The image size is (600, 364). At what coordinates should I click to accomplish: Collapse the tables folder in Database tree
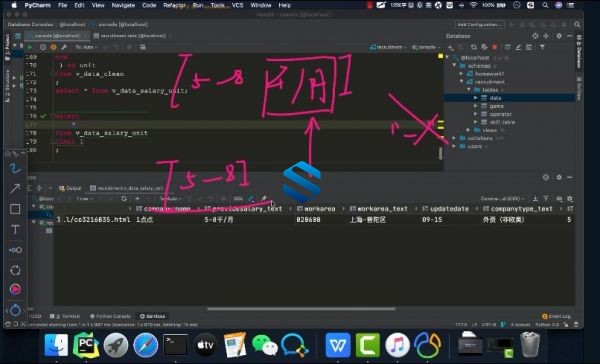[469, 90]
